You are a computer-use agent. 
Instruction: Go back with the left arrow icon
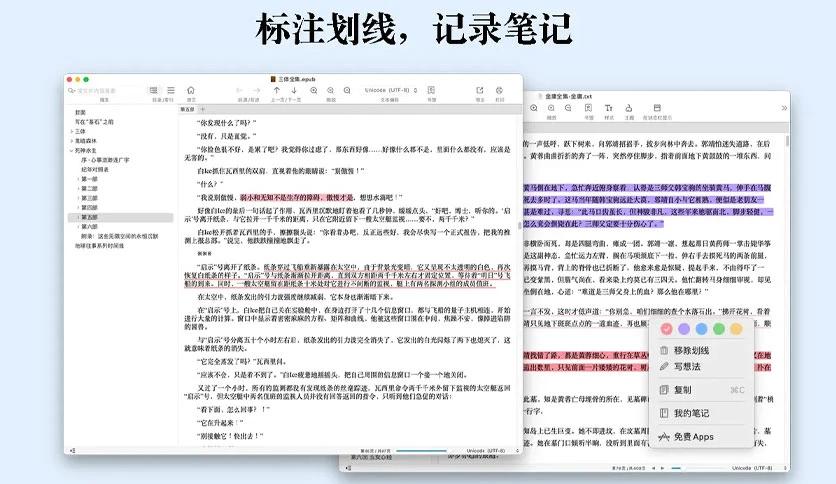pos(239,90)
